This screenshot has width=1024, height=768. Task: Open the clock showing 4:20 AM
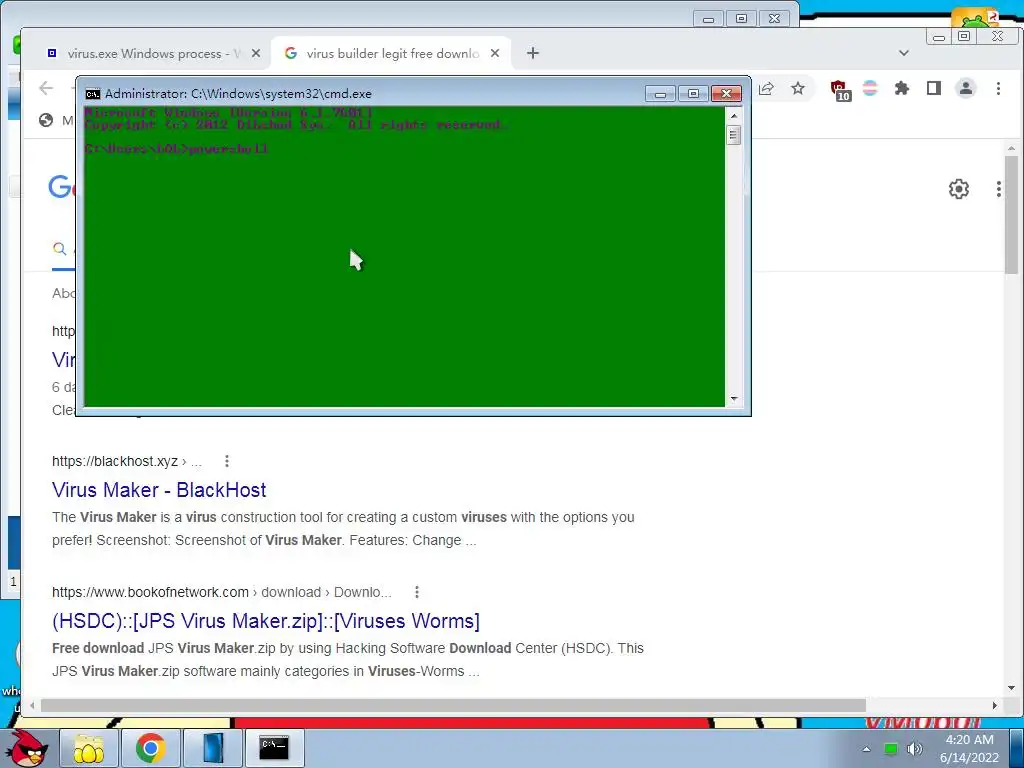pyautogui.click(x=970, y=748)
